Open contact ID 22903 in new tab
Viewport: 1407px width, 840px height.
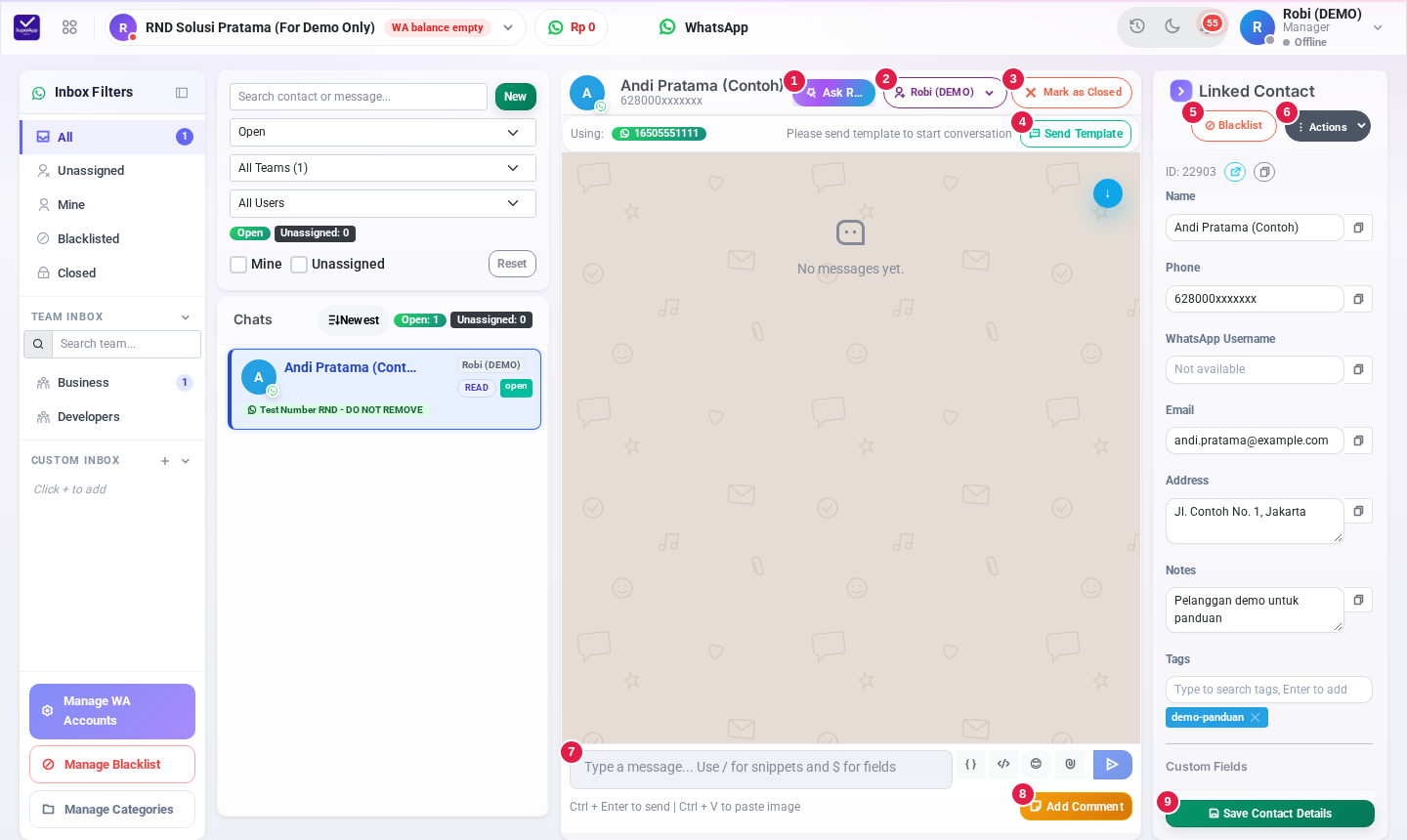point(1235,172)
